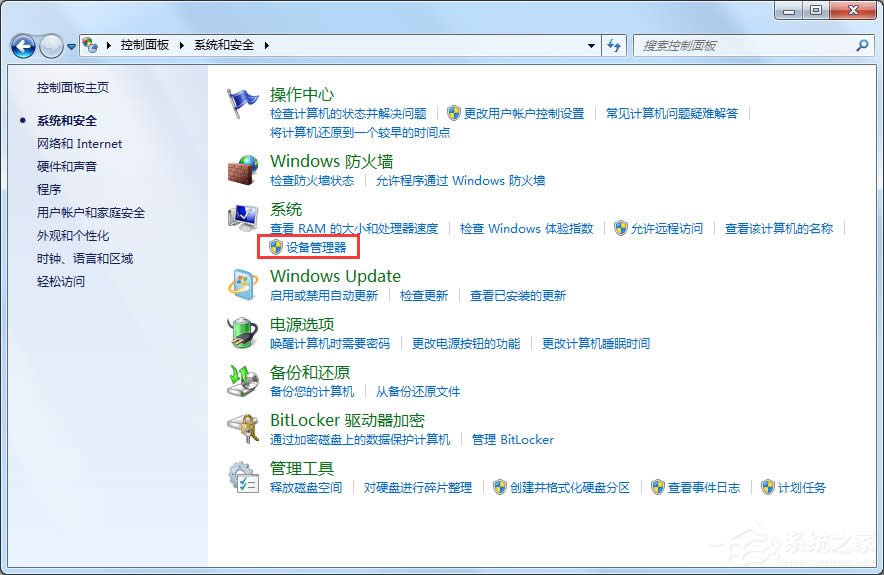Open 设备管理器 link

(x=316, y=247)
